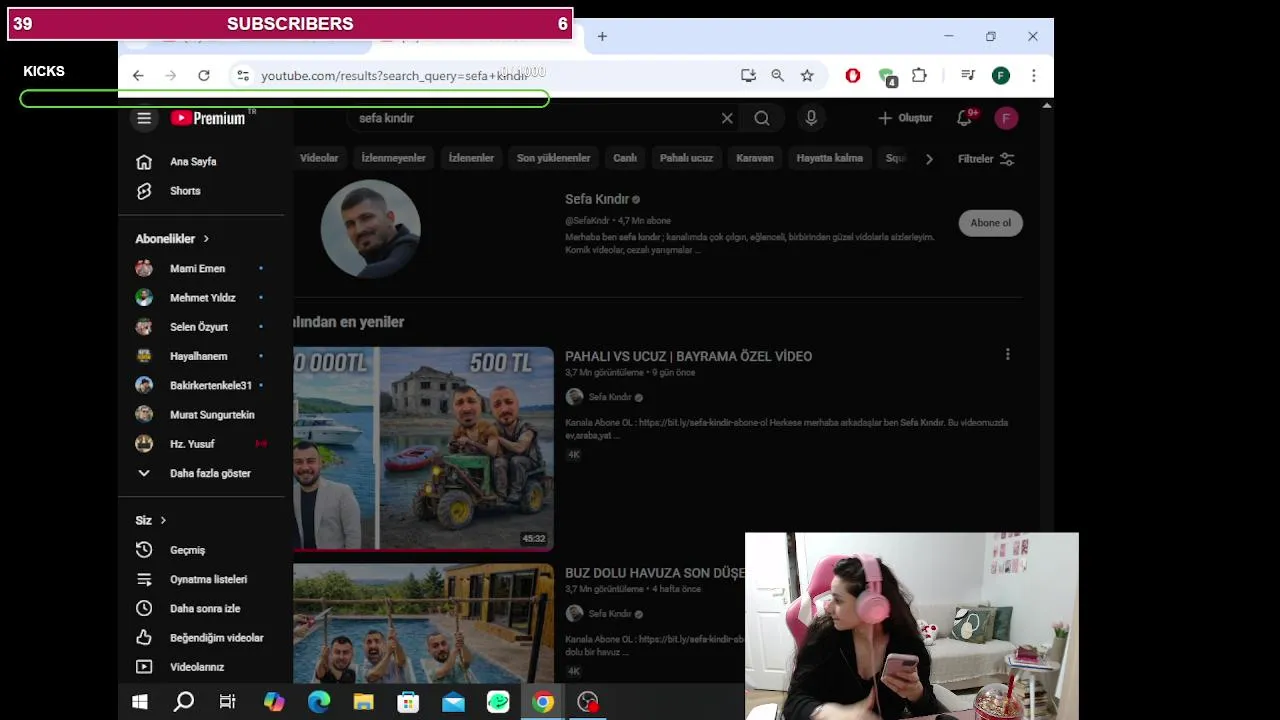Open Microsoft Edge from the taskbar
This screenshot has width=1280, height=720.
pyautogui.click(x=319, y=702)
